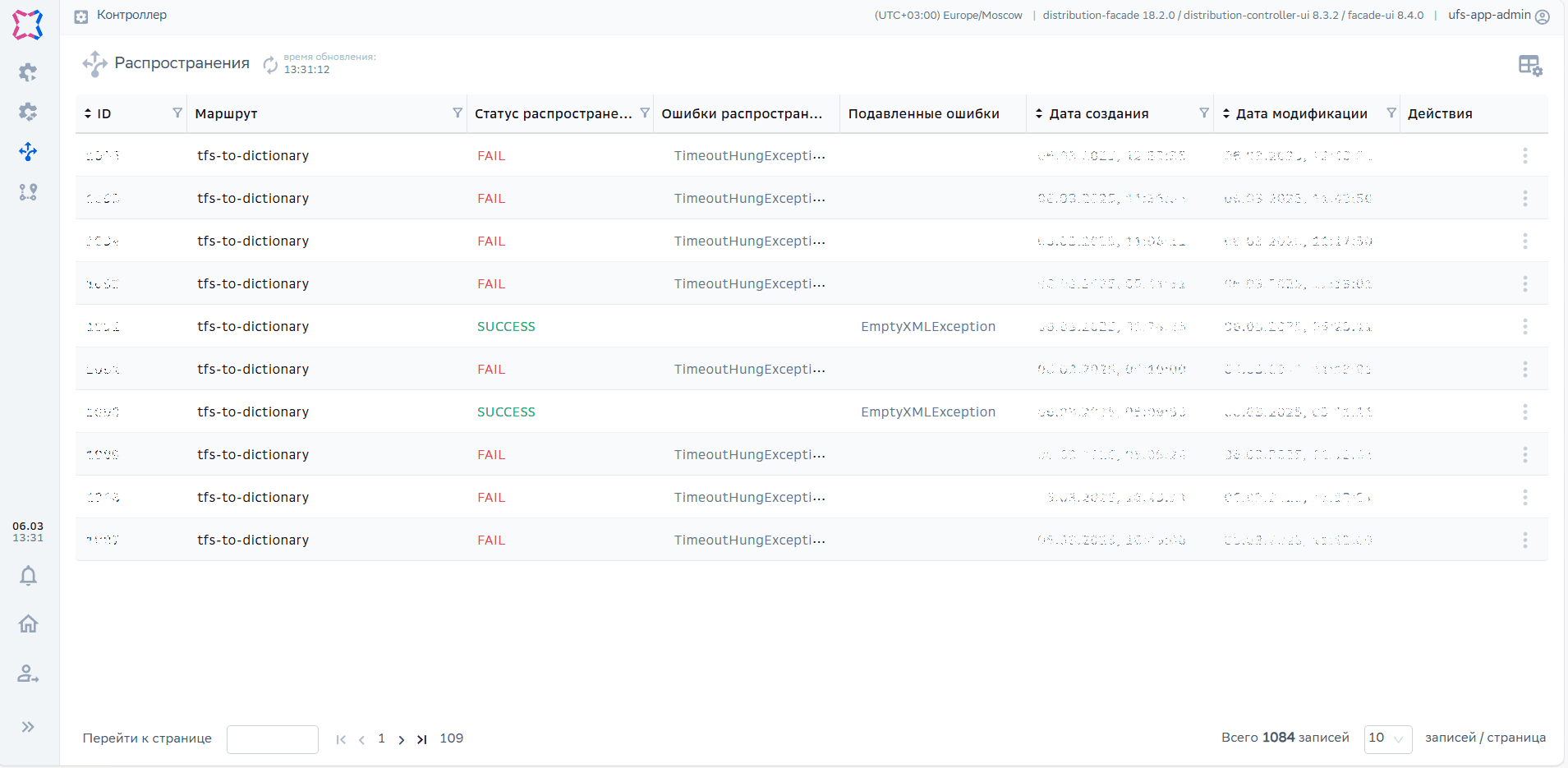This screenshot has width=1568, height=768.
Task: Open the notifications bell in sidebar
Action: (x=28, y=576)
